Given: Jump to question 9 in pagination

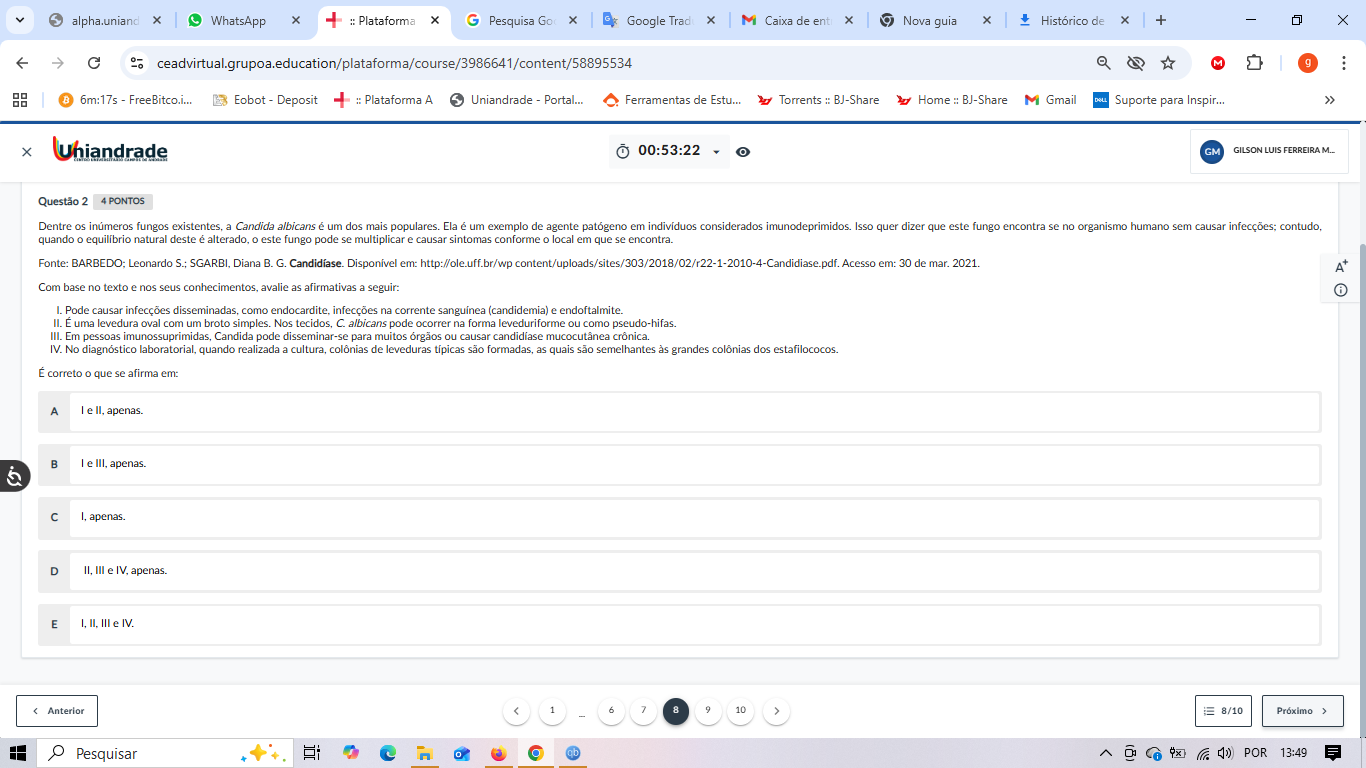Looking at the screenshot, I should tap(708, 711).
